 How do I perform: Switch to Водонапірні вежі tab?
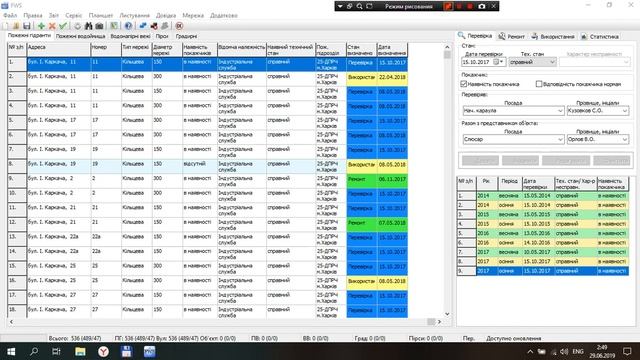130,36
